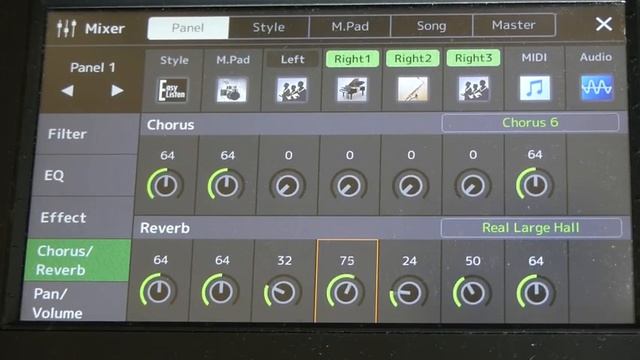Adjust the Left reverb knob at 32
The height and width of the screenshot is (360, 640).
[x=282, y=291]
